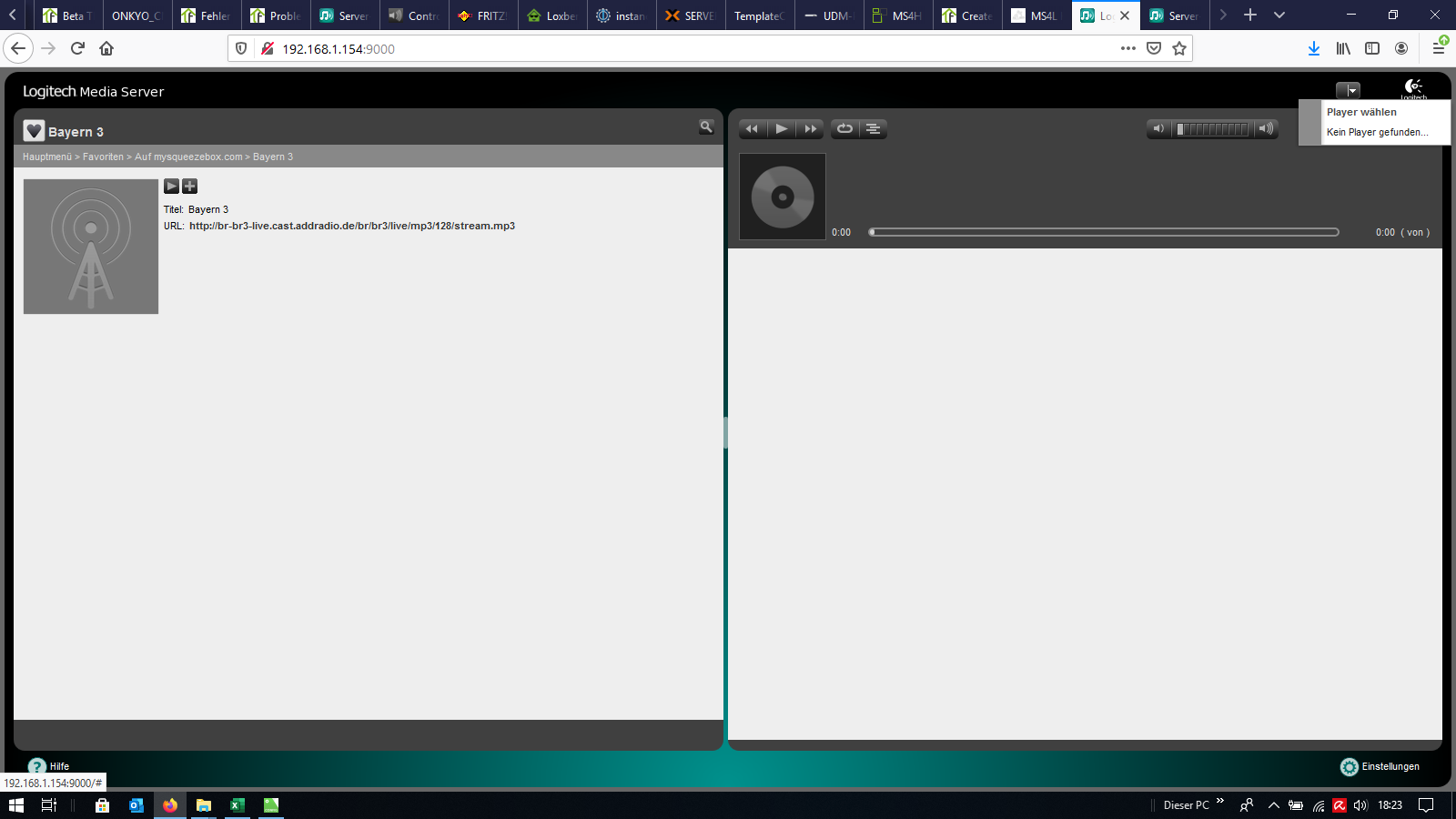Toggle repeat mode in the player
Image resolution: width=1456 pixels, height=819 pixels.
tap(844, 129)
